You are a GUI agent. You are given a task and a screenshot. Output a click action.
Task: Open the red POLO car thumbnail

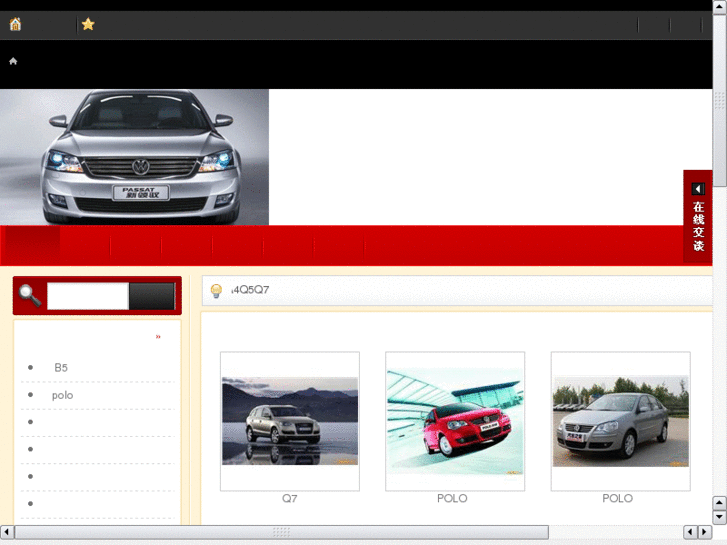(455, 421)
